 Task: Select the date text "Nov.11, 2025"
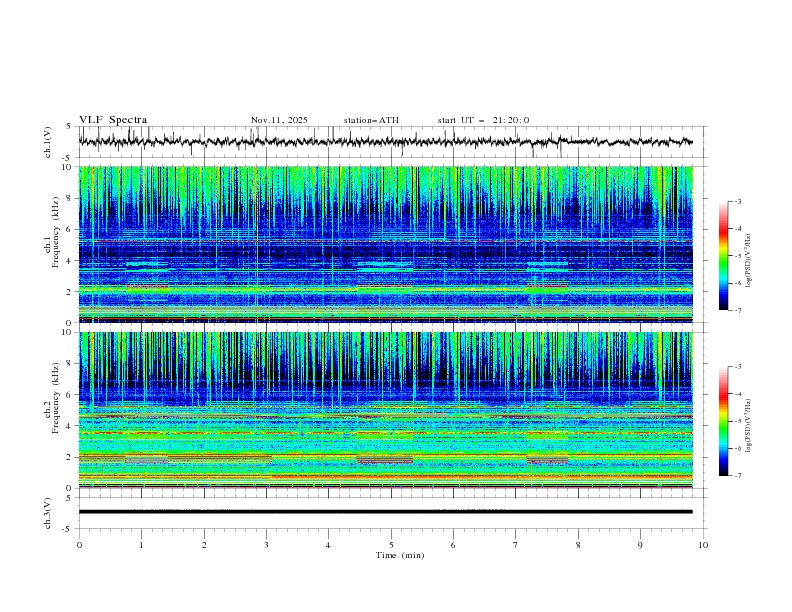coord(279,120)
